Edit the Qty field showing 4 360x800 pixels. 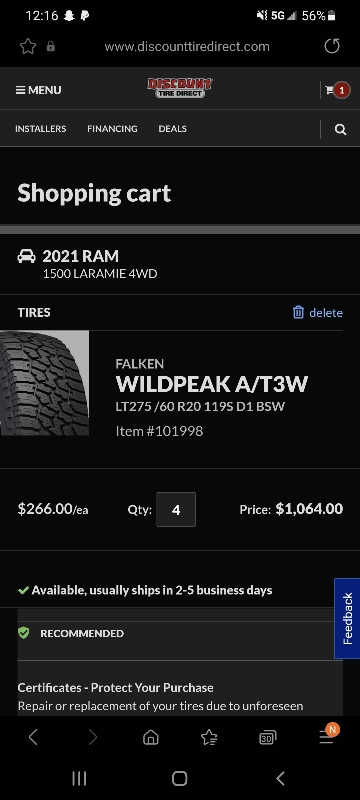click(176, 509)
